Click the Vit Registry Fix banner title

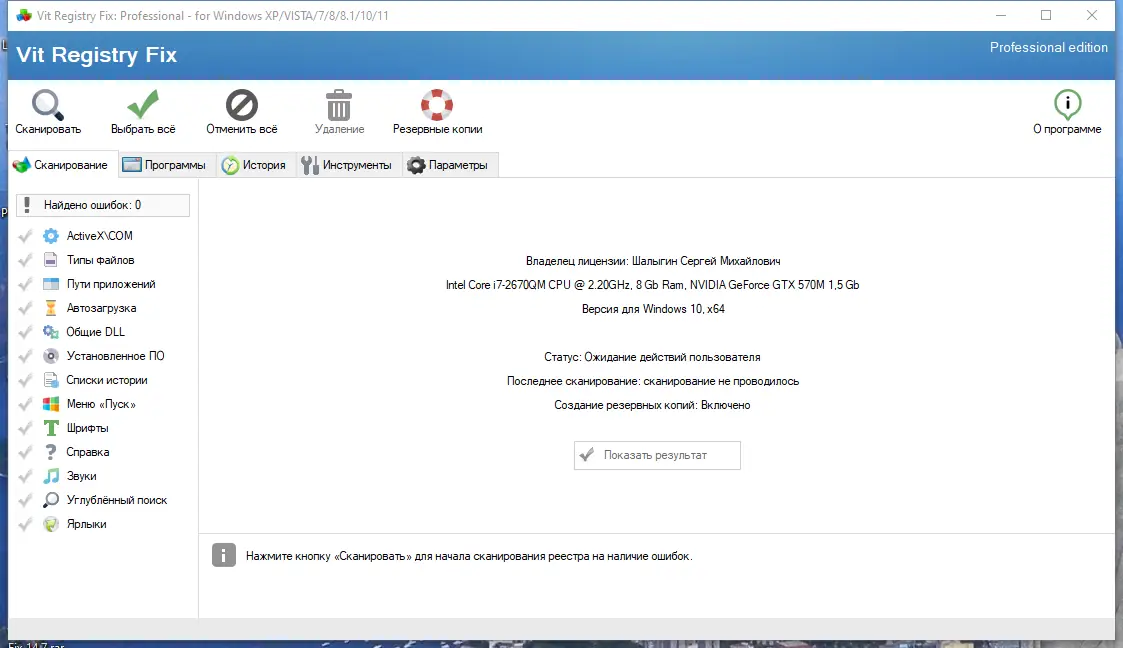tap(96, 55)
